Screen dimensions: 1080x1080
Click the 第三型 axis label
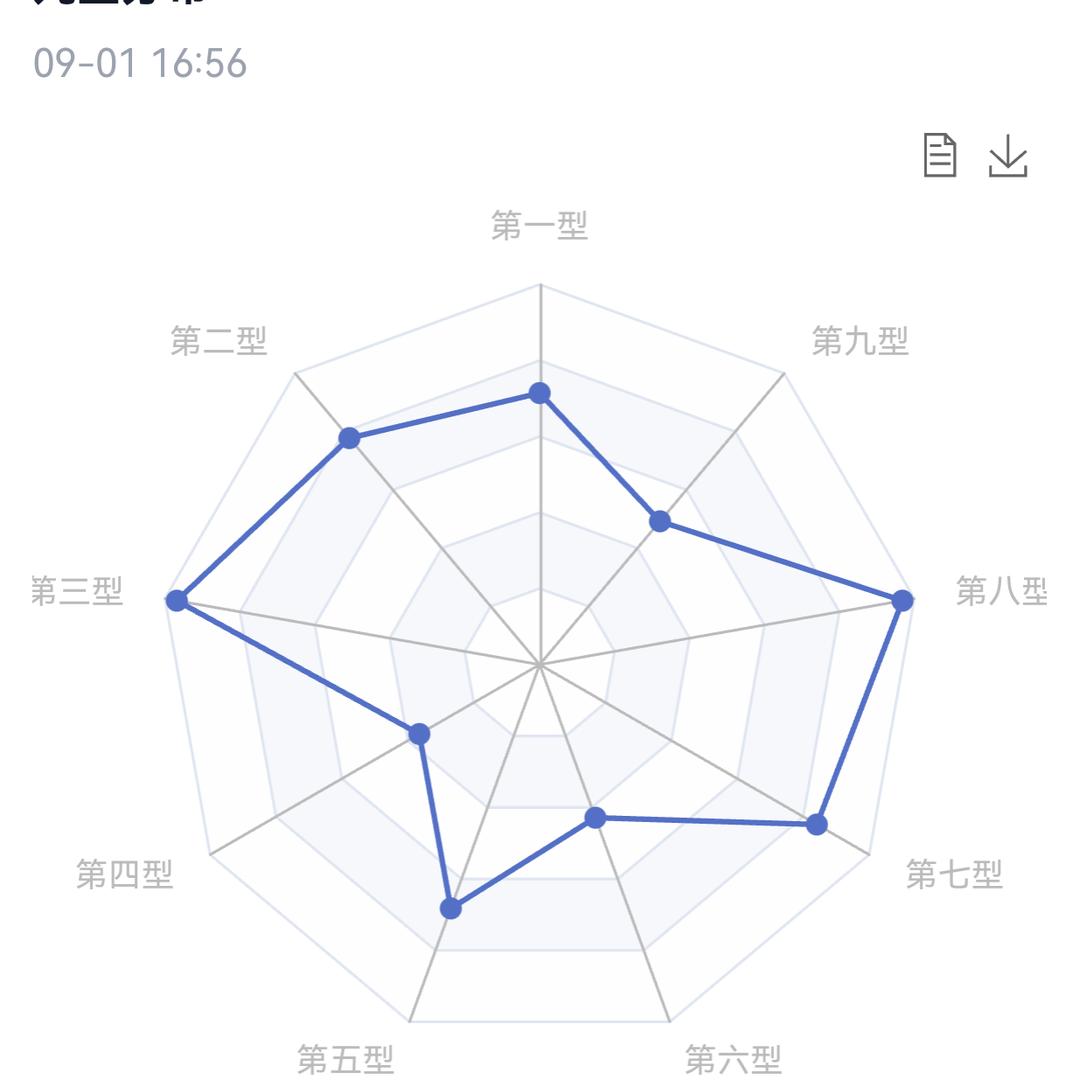76,591
